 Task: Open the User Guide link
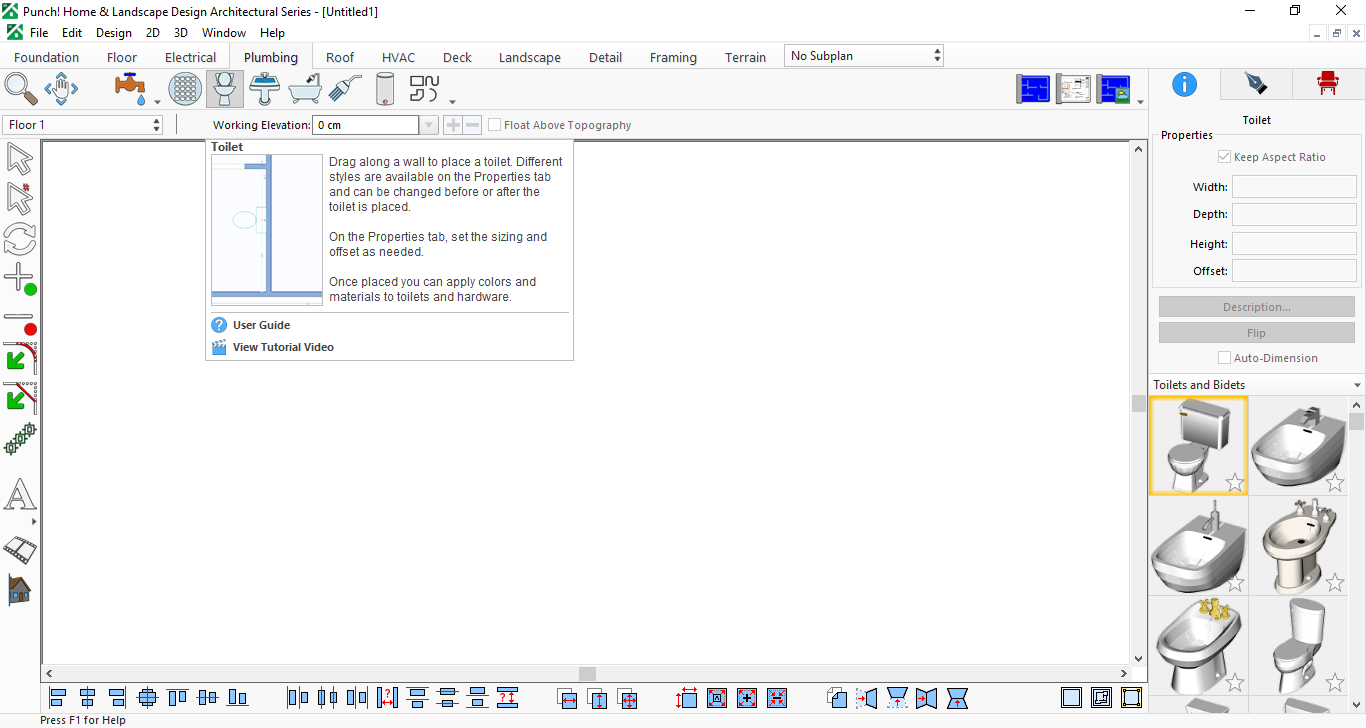coord(261,325)
